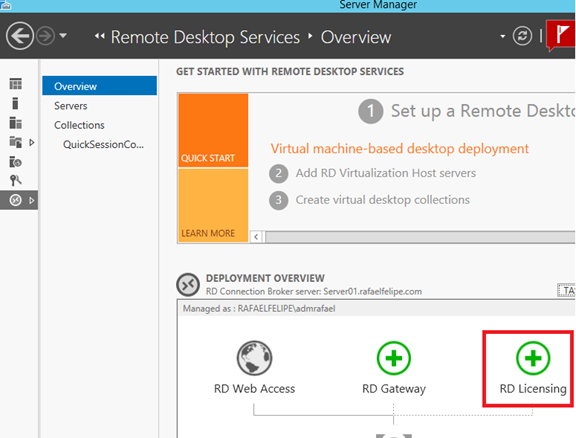The width and height of the screenshot is (576, 438).
Task: Refresh the Server Manager view
Action: point(522,36)
